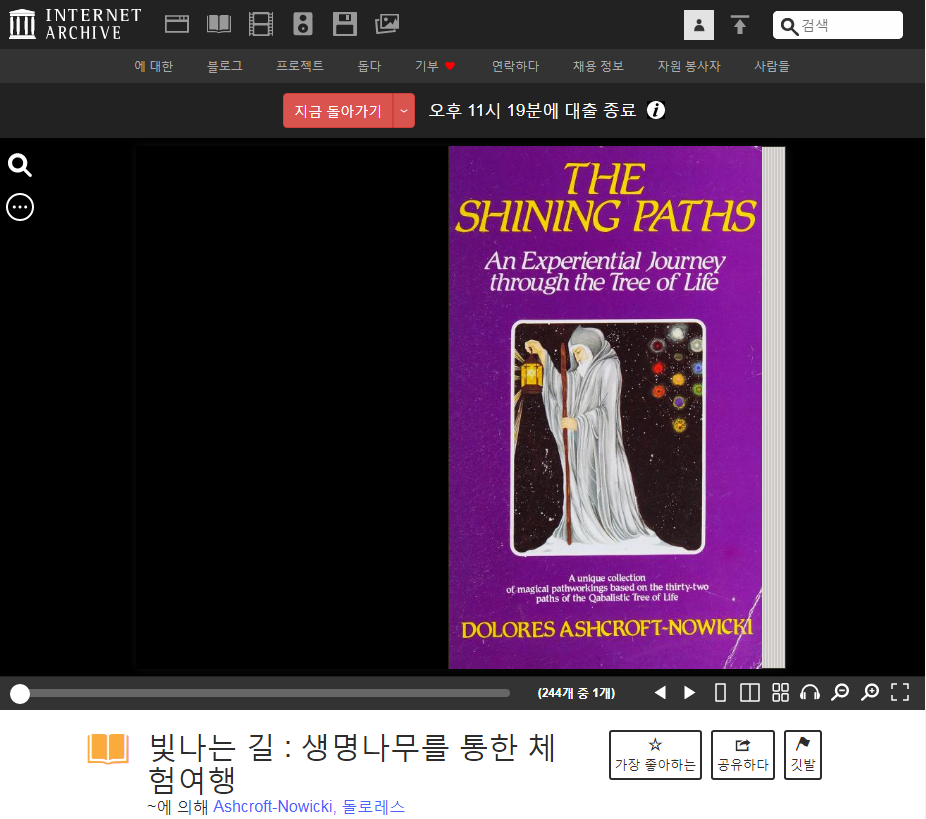This screenshot has height=819, width=926.
Task: Click the page count text (244개 중 1개)
Action: click(576, 693)
